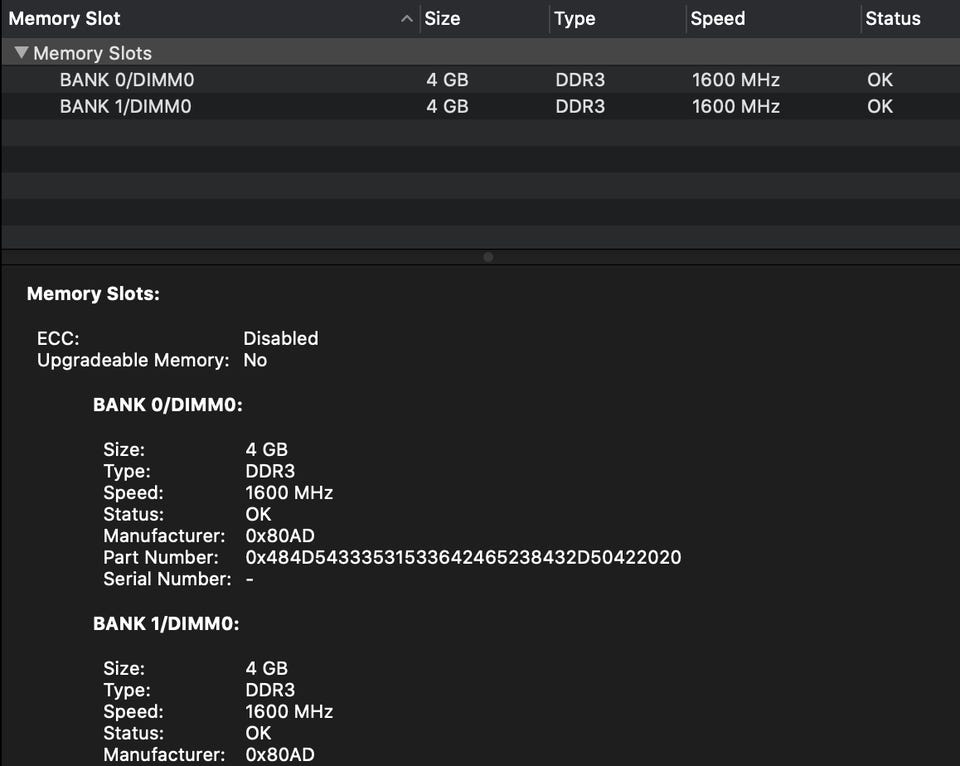Click the bold BANK 0/DIMM0 heading in details

tap(168, 405)
